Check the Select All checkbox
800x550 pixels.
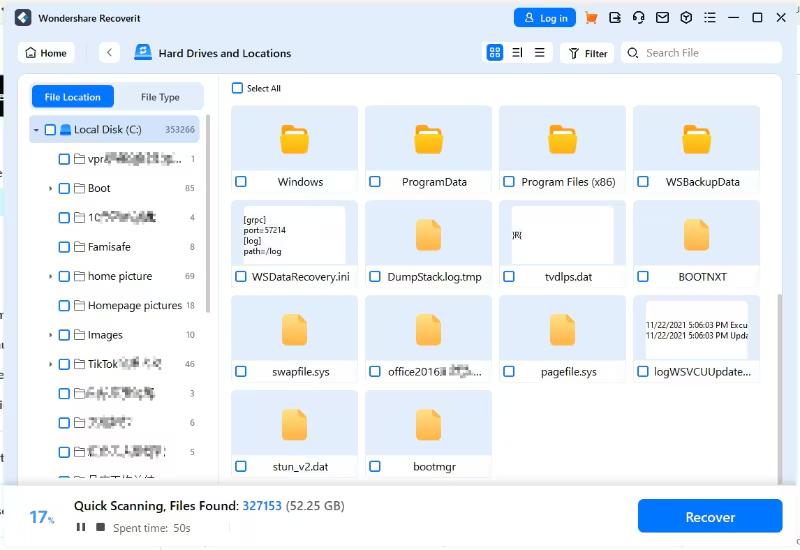[238, 88]
